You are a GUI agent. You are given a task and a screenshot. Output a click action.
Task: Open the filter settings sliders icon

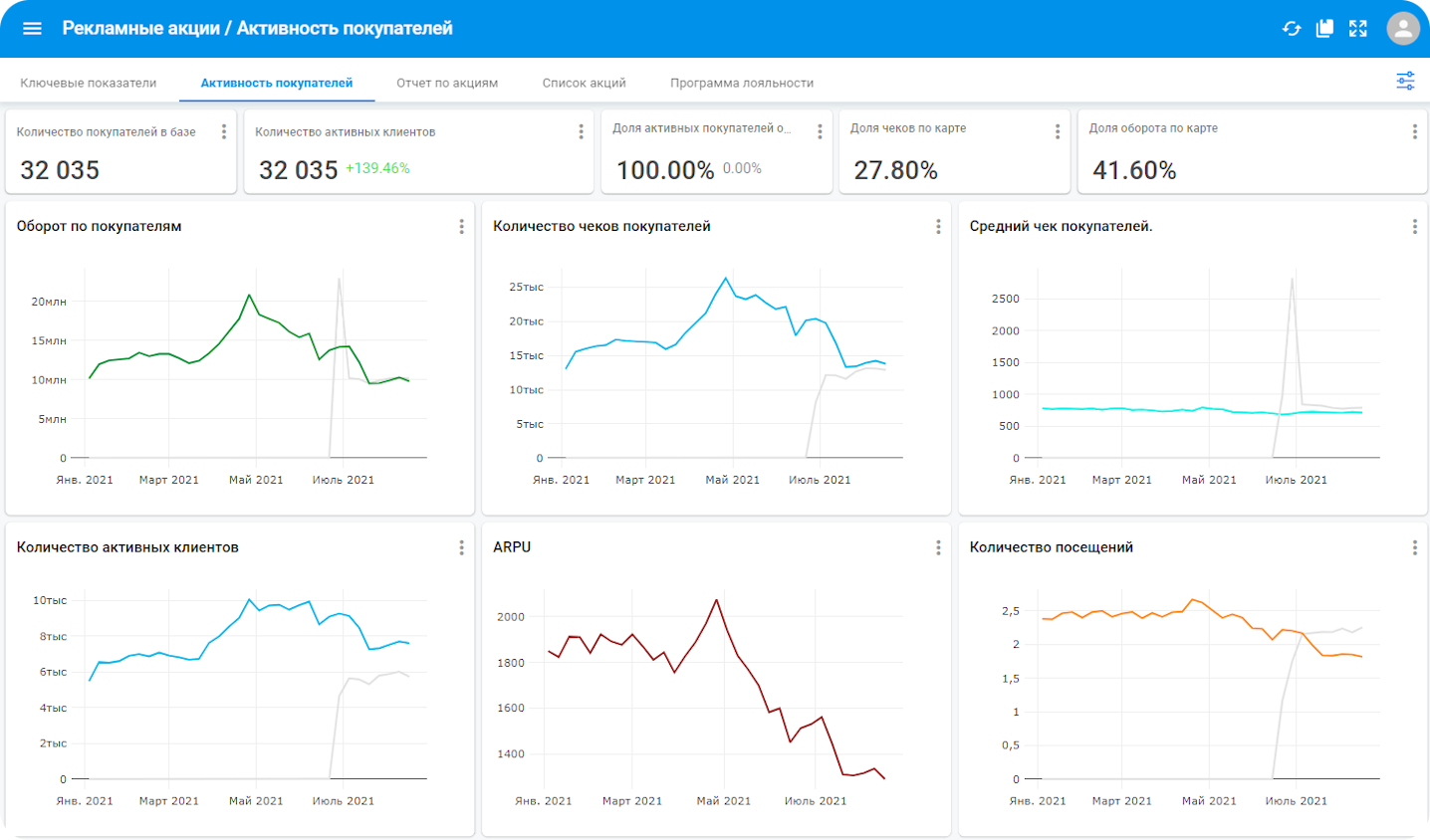[x=1405, y=82]
